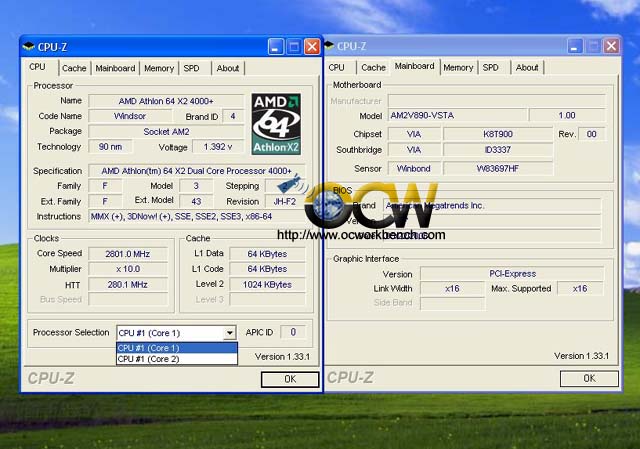Select CPU tab in left window

(38, 67)
